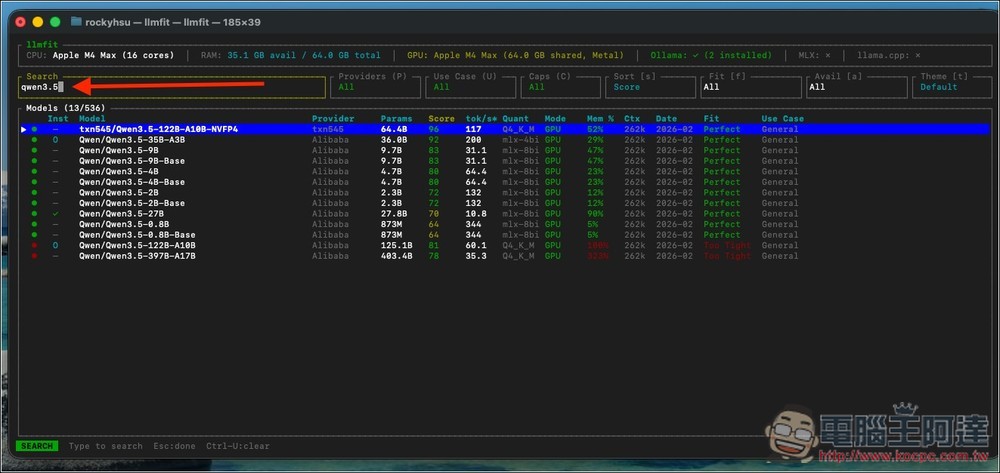Click the green SEARCH mode badge

(37, 446)
